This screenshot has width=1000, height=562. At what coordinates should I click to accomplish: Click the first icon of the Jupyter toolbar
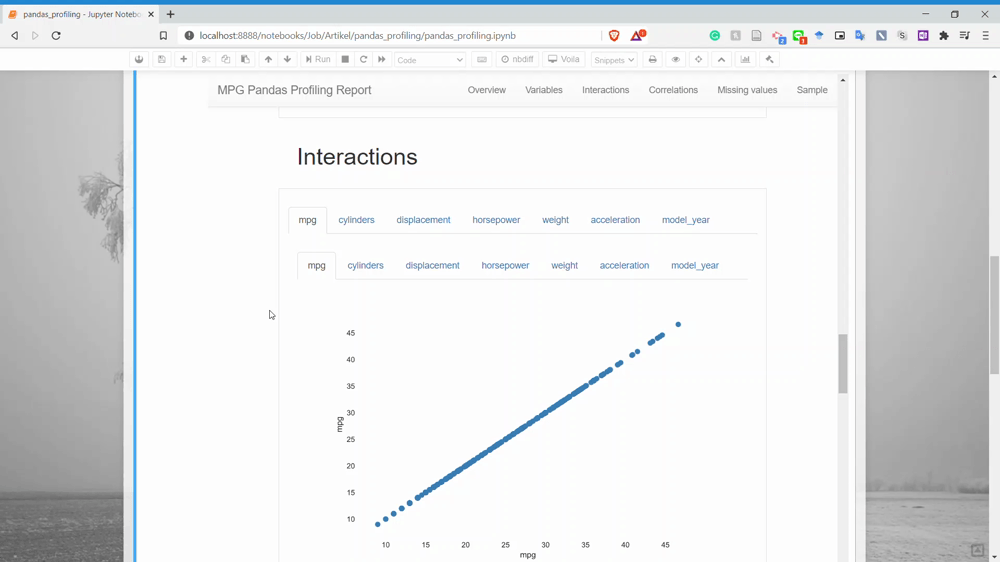[x=139, y=59]
